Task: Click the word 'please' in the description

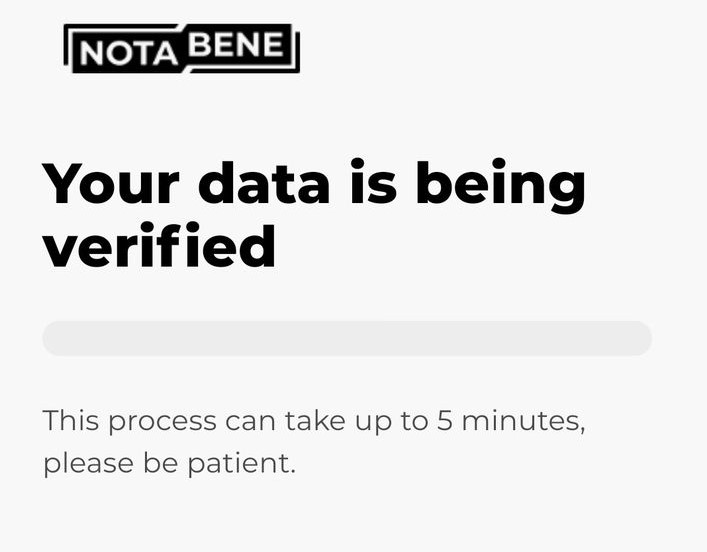Action: [x=88, y=464]
